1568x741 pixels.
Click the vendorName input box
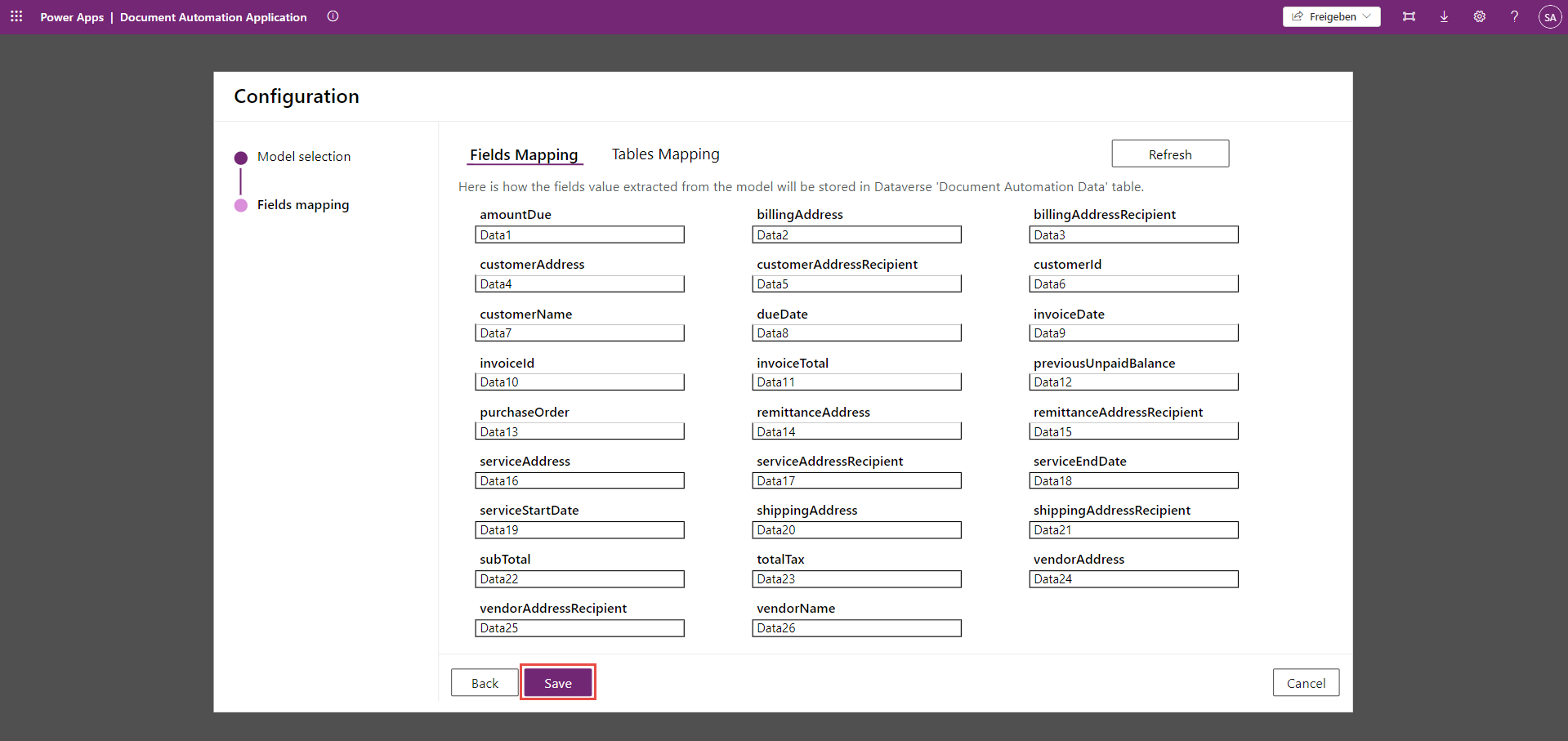click(x=855, y=628)
